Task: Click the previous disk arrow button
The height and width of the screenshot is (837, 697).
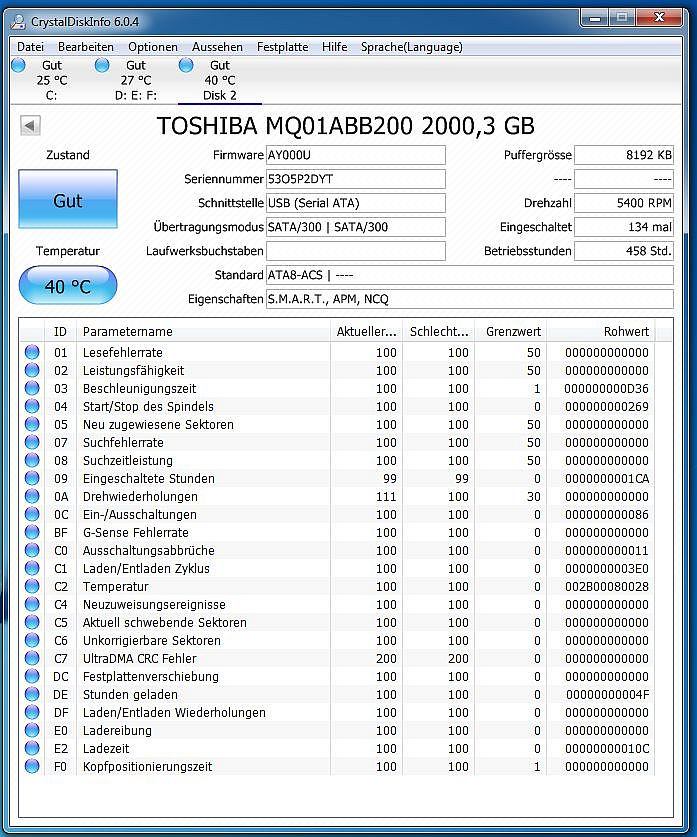Action: pos(30,126)
